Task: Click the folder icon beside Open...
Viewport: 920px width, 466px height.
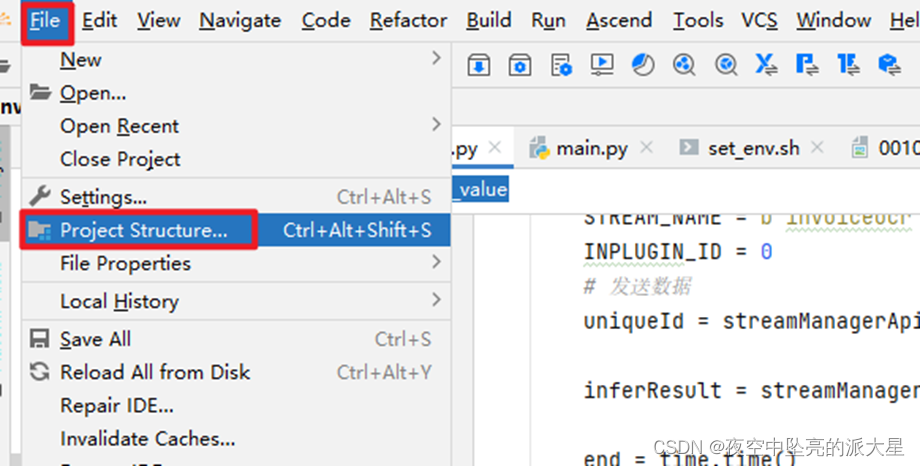Action: tap(40, 93)
